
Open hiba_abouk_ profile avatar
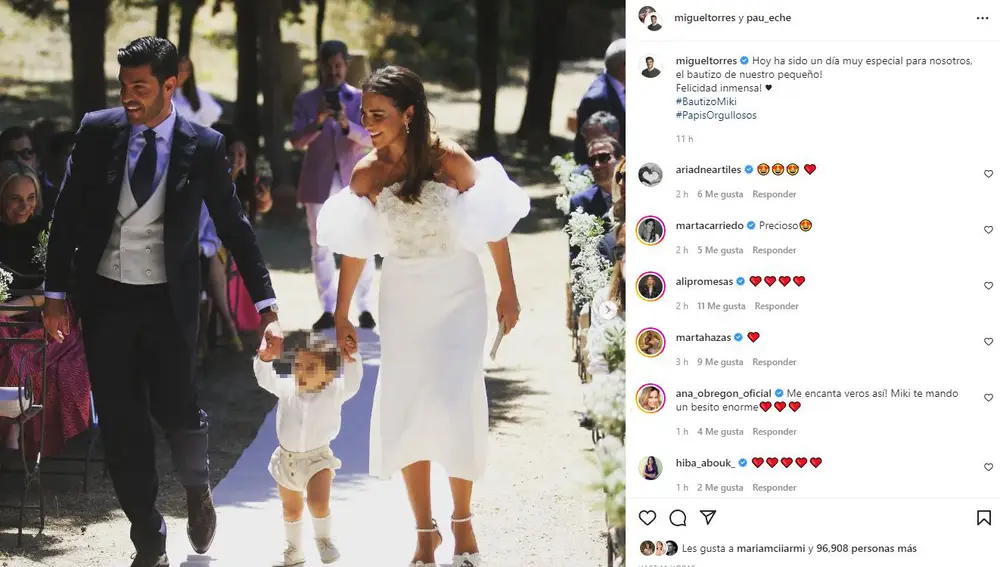pyautogui.click(x=651, y=468)
